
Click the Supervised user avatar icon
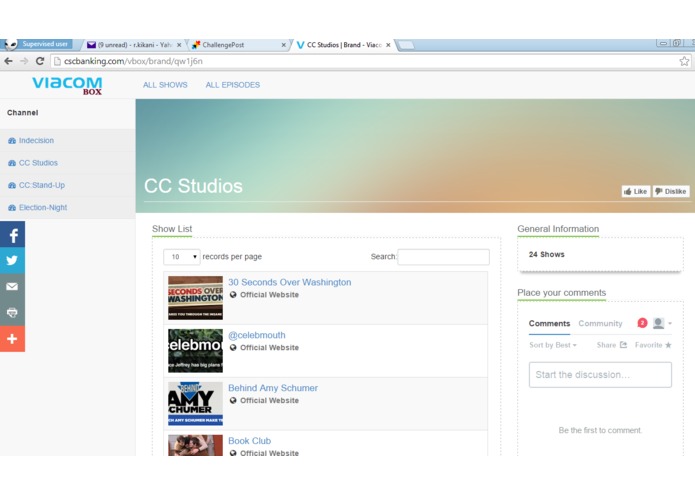click(x=10, y=44)
